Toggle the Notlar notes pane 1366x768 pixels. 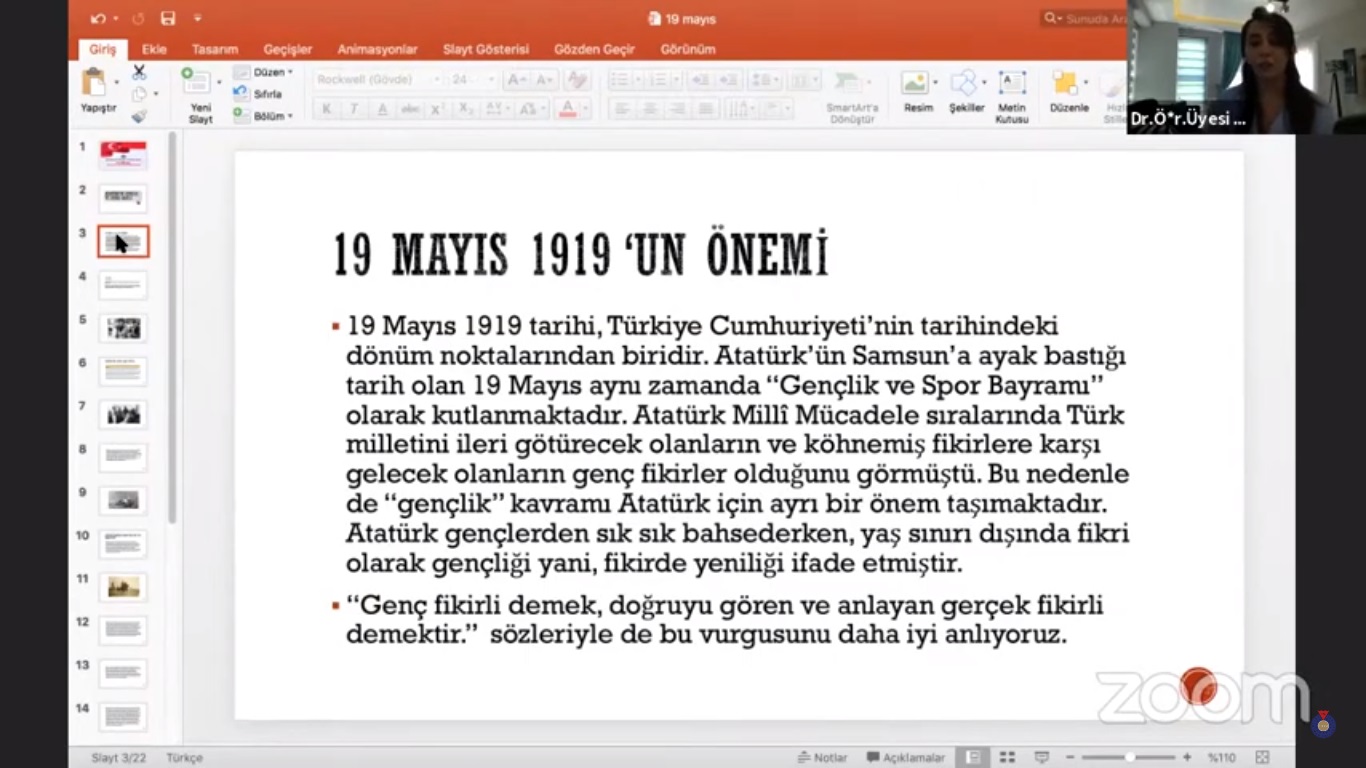(823, 757)
